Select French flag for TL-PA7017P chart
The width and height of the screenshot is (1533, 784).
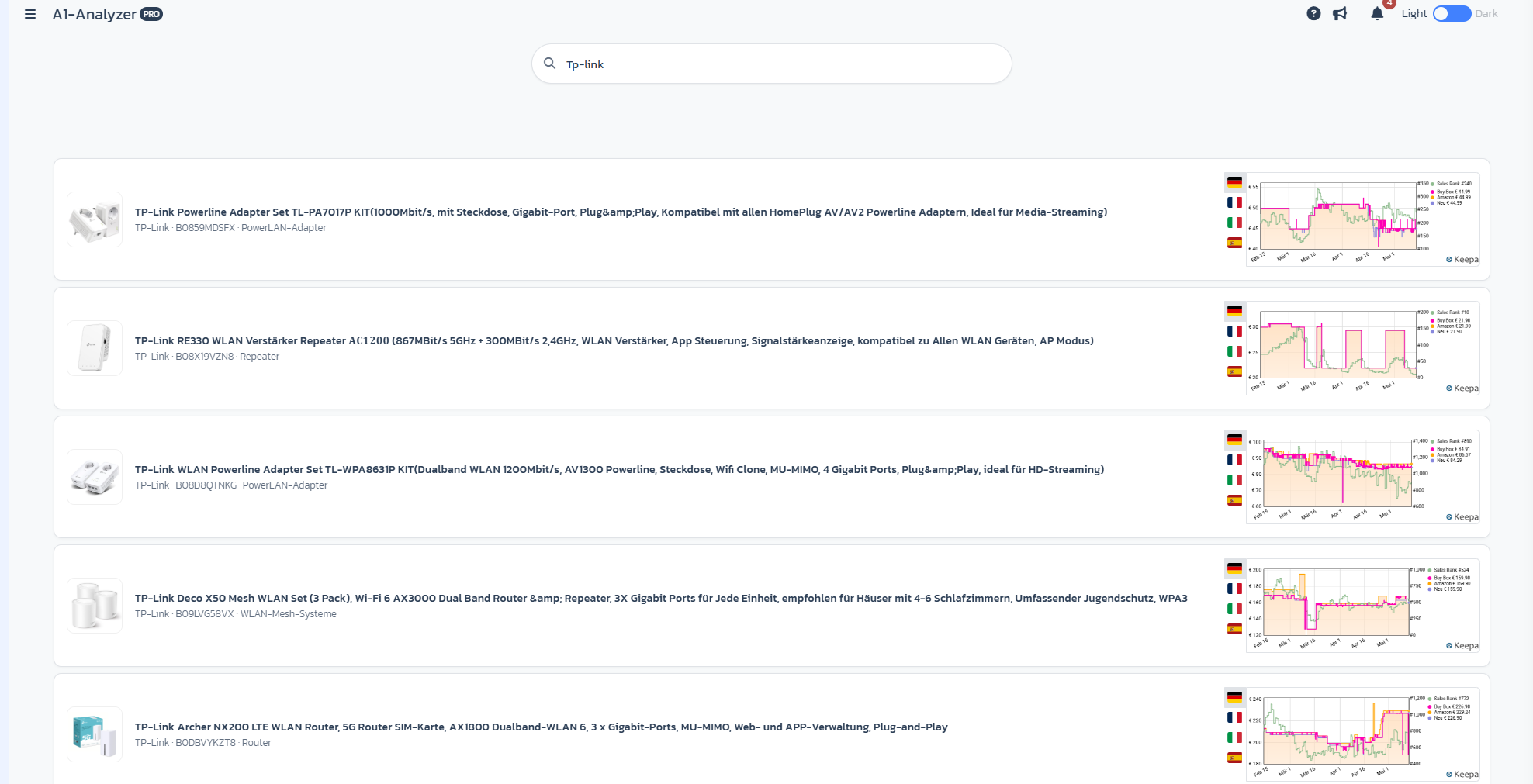pyautogui.click(x=1234, y=202)
